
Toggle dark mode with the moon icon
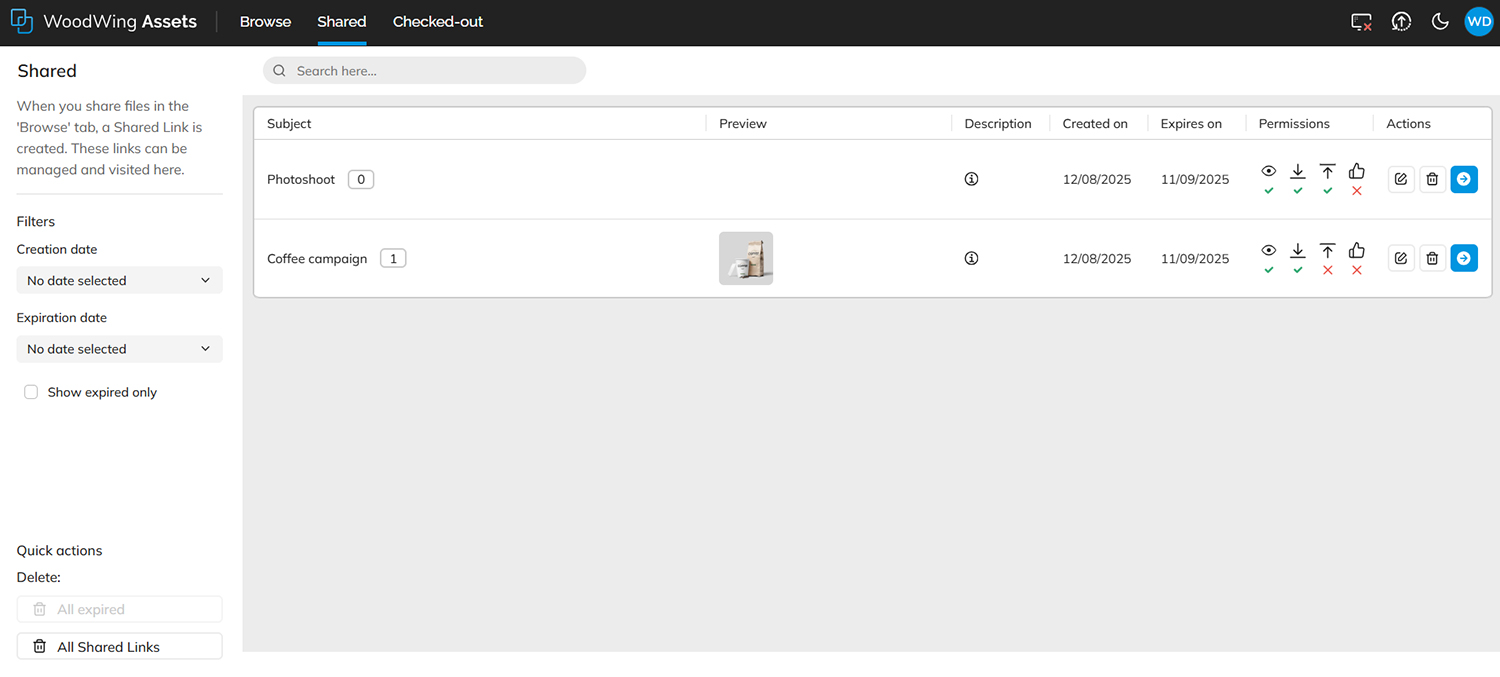1440,21
